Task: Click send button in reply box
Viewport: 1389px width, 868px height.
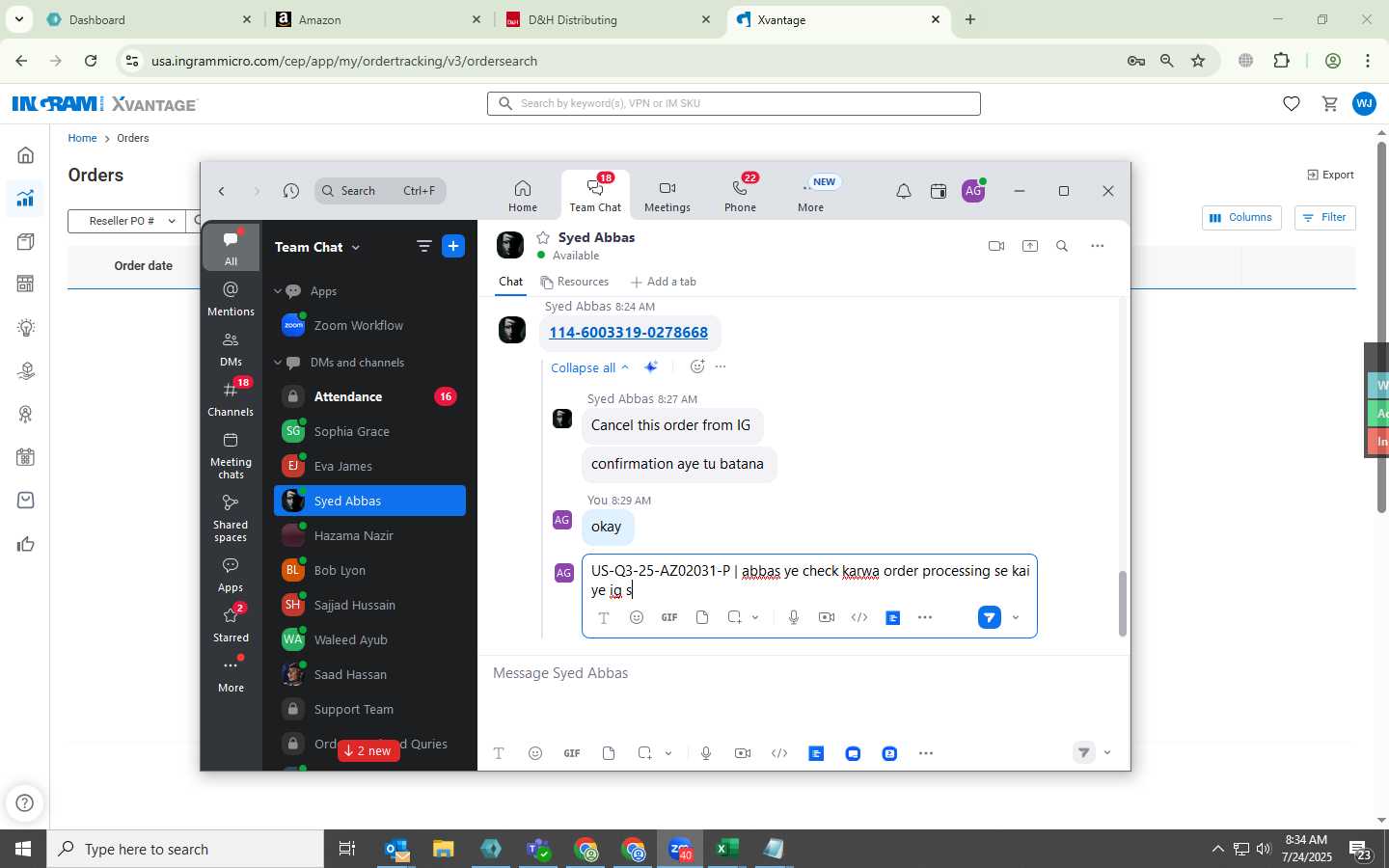Action: pos(990,617)
